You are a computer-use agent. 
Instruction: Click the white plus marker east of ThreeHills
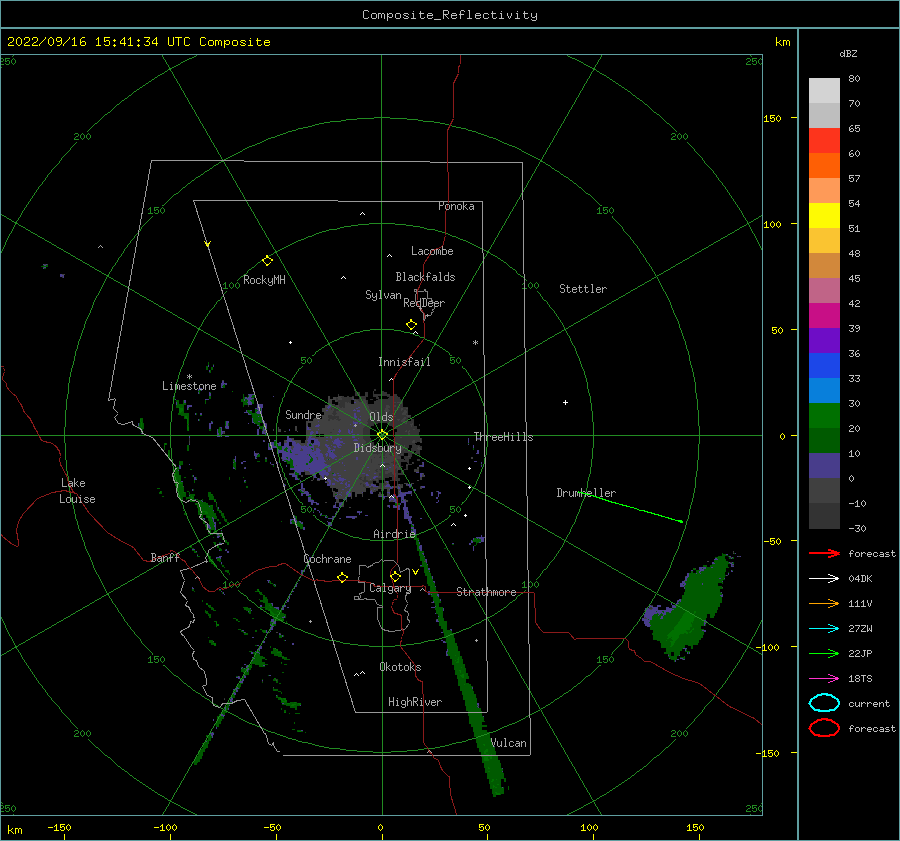tap(565, 402)
